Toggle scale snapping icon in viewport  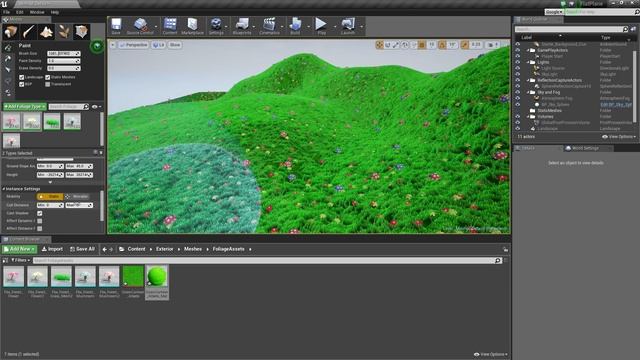point(464,45)
